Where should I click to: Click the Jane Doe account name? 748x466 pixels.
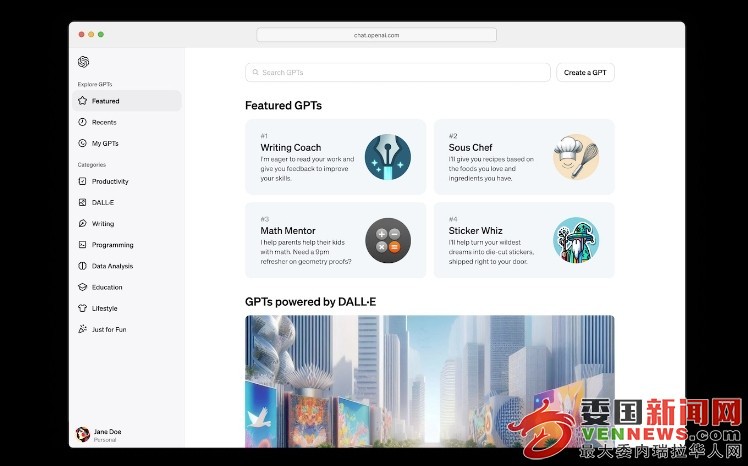point(107,431)
